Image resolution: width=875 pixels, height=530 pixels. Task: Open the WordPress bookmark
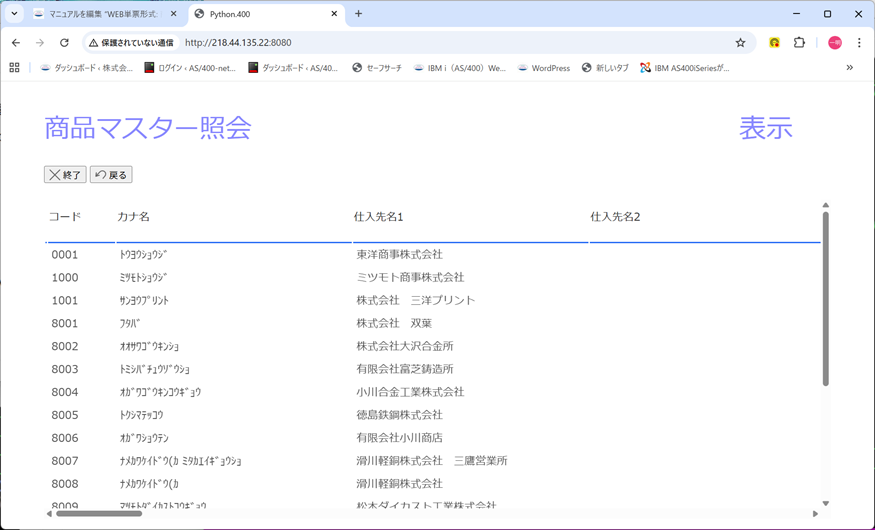pos(543,68)
